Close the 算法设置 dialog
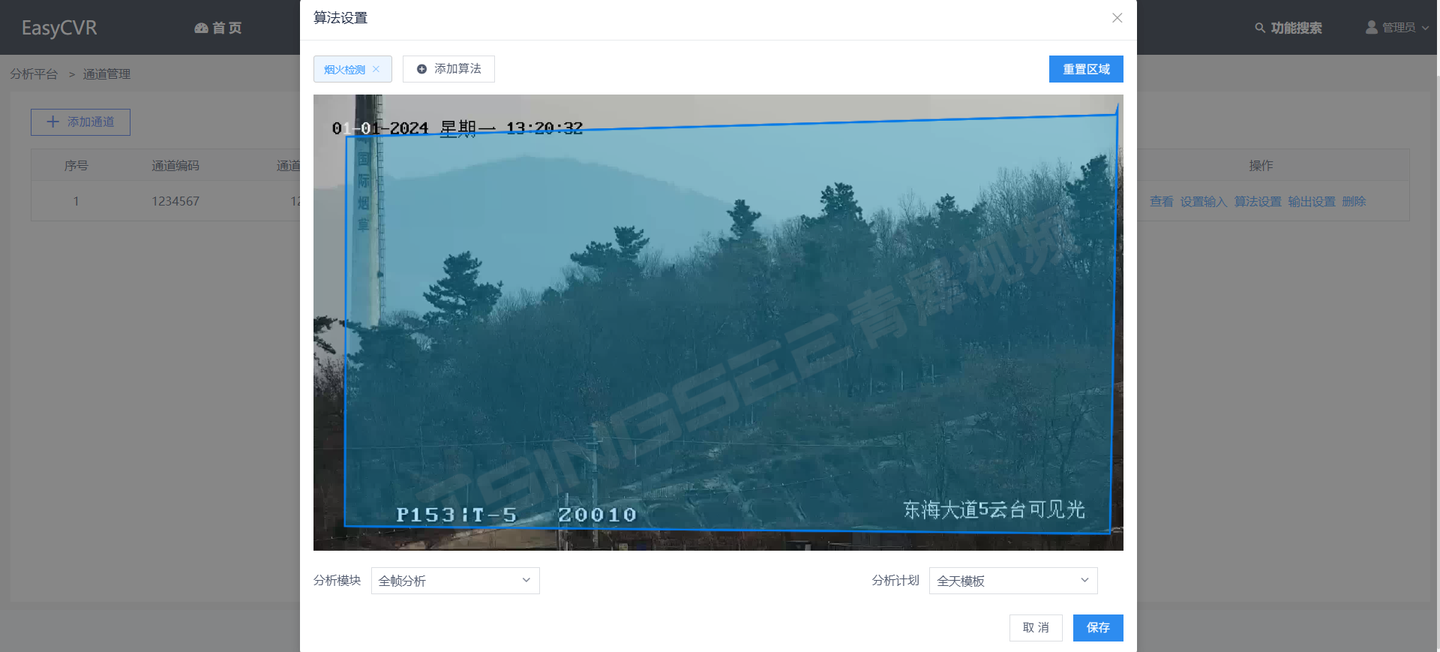This screenshot has width=1440, height=652. pyautogui.click(x=1117, y=18)
